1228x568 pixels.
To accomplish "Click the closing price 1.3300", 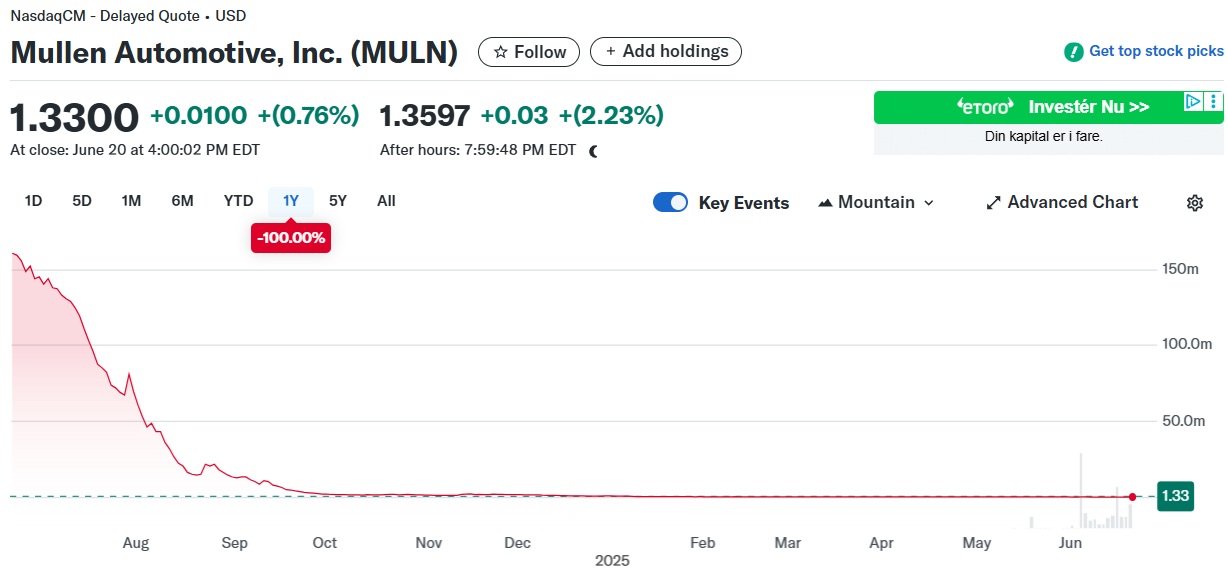I will tap(74, 117).
